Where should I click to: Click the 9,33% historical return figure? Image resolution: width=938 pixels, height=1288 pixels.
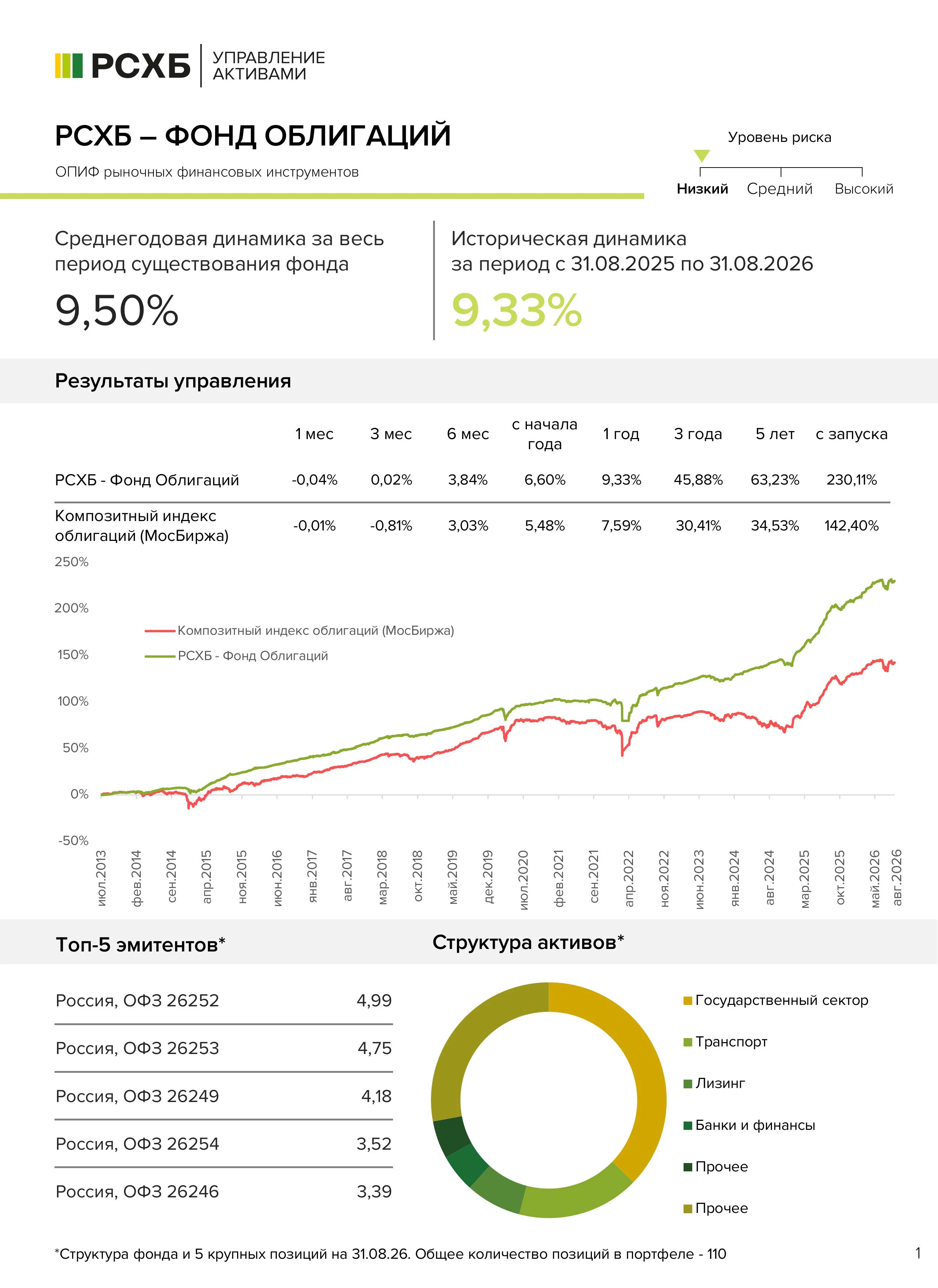[517, 311]
